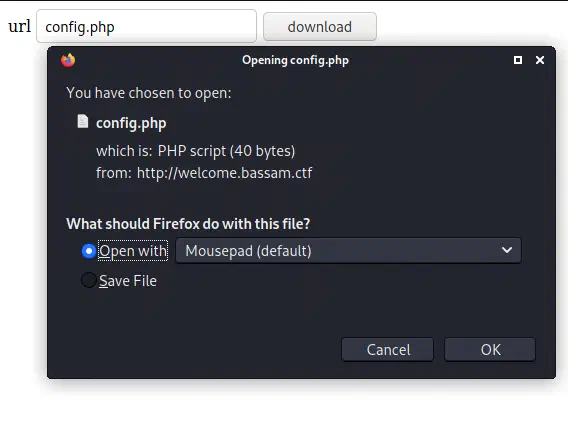Click the config.php document file icon
Screen dimensions: 568x432
[x=83, y=121]
